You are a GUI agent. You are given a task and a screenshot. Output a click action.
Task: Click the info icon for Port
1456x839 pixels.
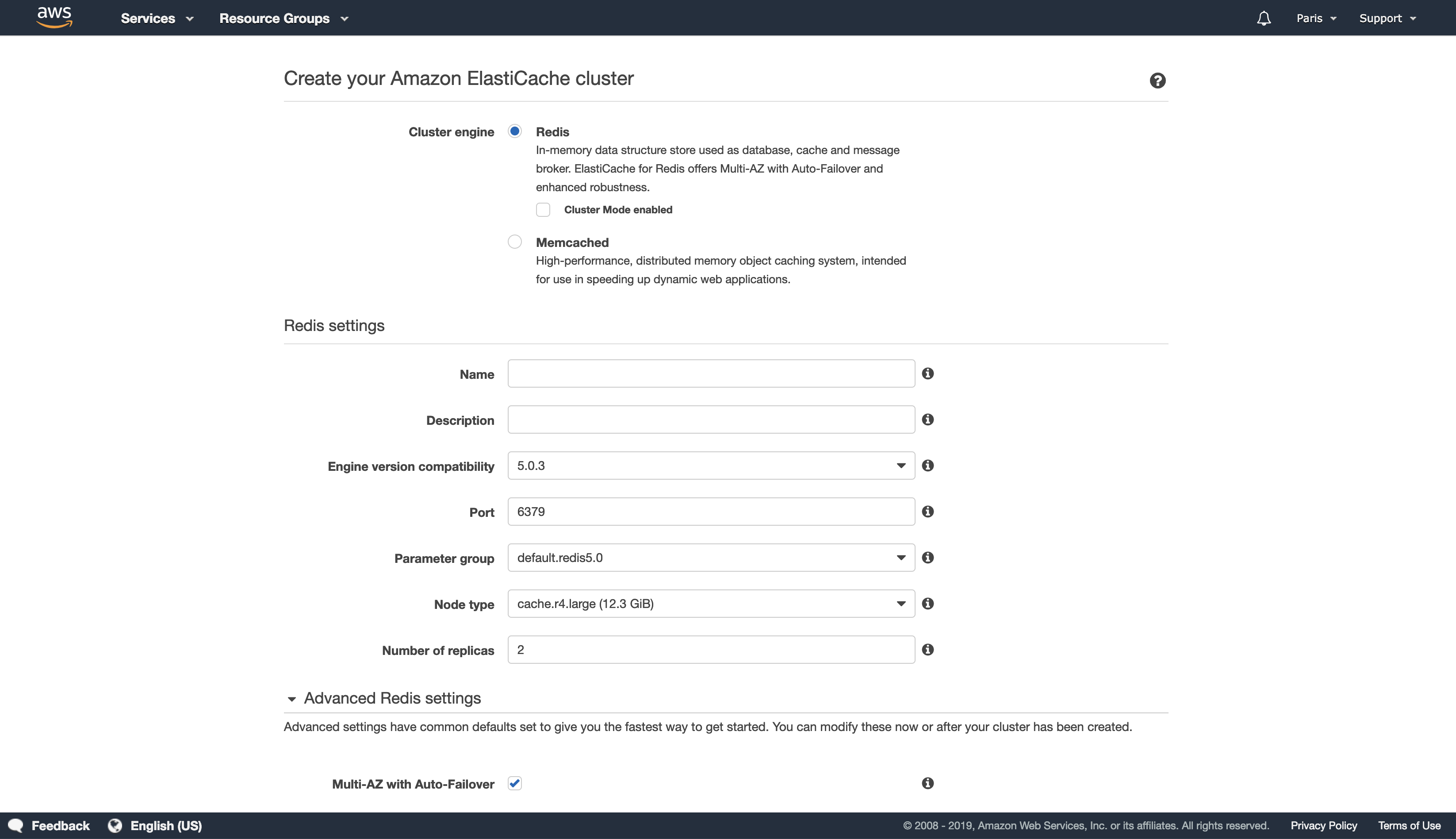click(927, 512)
